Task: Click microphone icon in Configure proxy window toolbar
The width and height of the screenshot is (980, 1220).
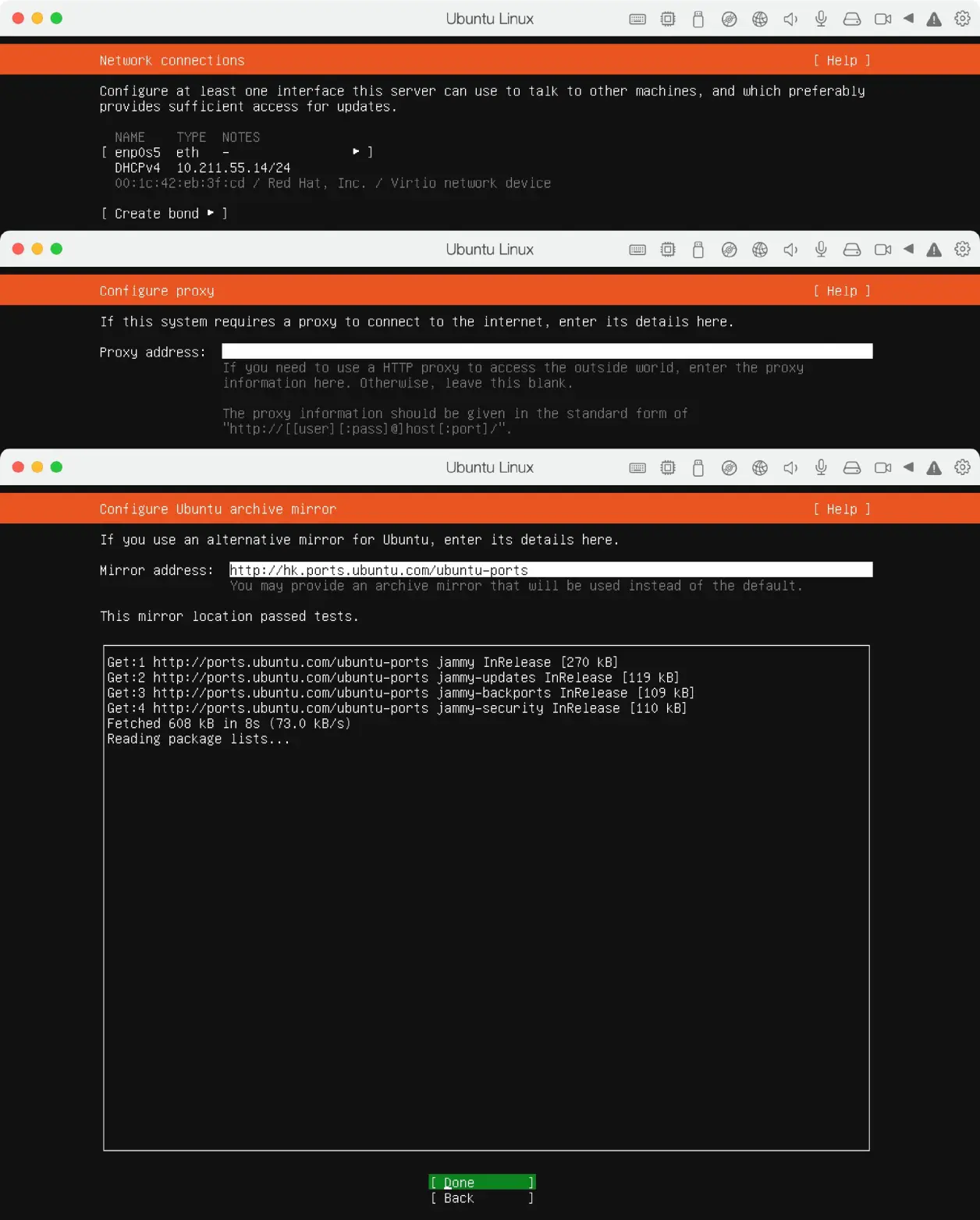Action: [821, 250]
